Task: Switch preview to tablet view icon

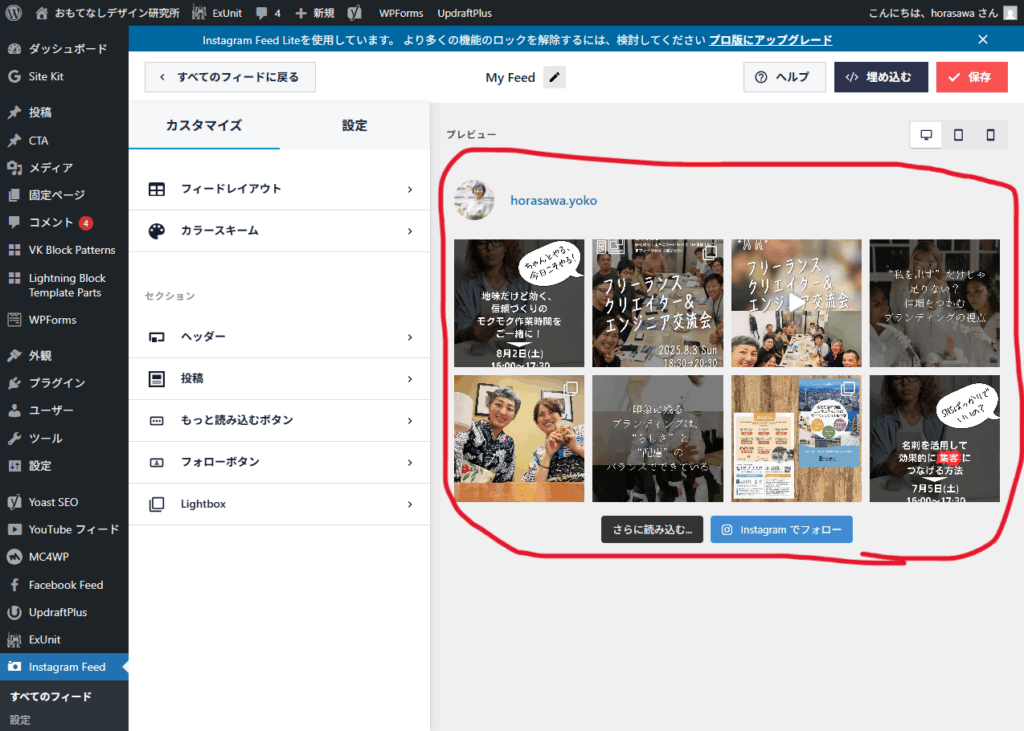Action: [958, 135]
